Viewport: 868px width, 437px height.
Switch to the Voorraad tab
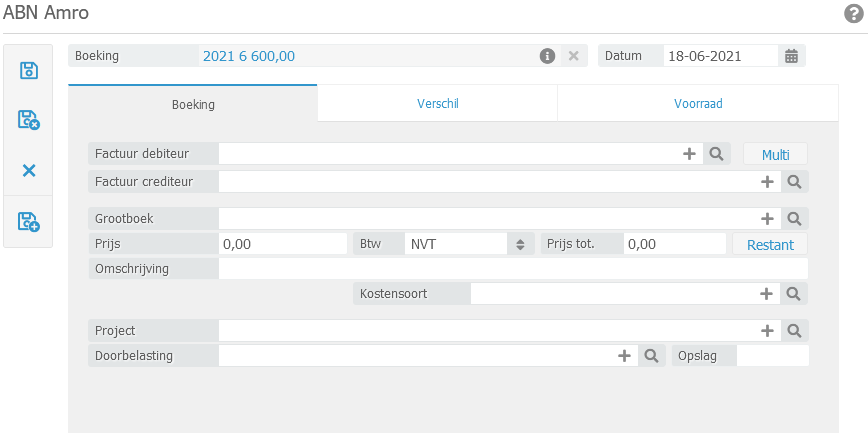[698, 104]
